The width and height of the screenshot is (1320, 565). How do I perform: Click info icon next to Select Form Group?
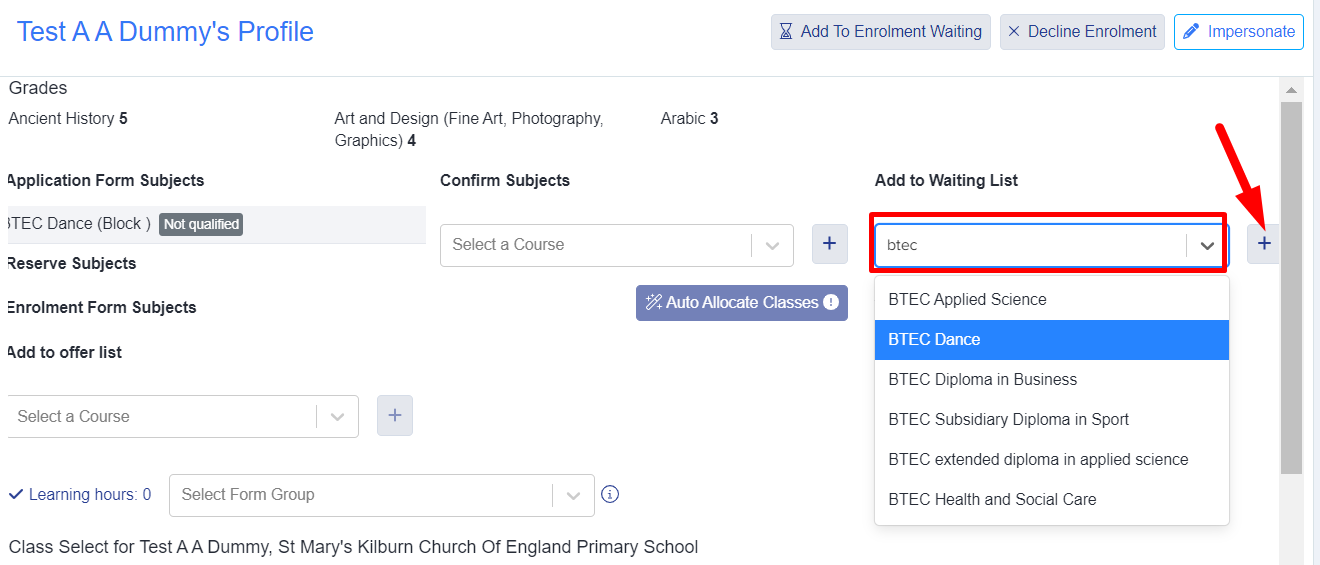click(x=610, y=494)
